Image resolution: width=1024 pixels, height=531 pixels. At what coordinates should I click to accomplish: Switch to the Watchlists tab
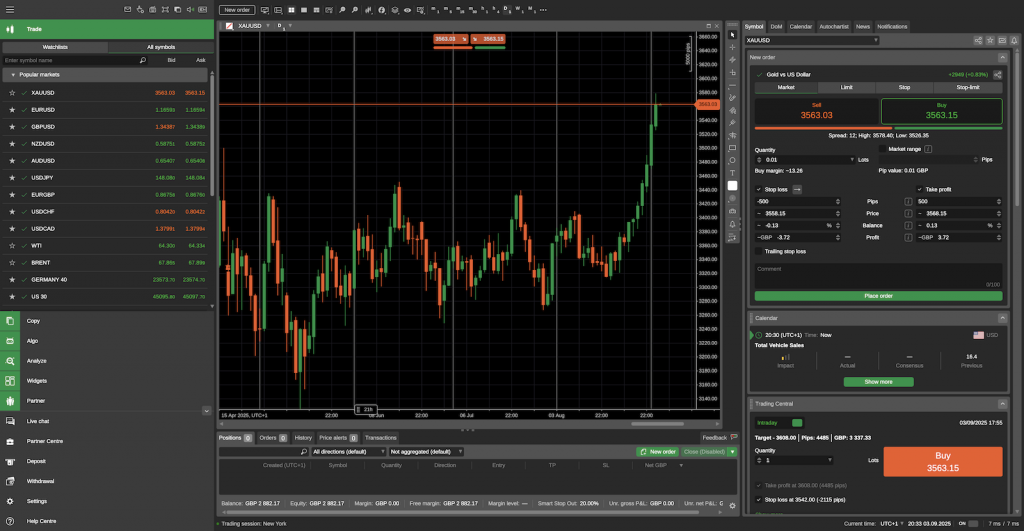point(55,47)
